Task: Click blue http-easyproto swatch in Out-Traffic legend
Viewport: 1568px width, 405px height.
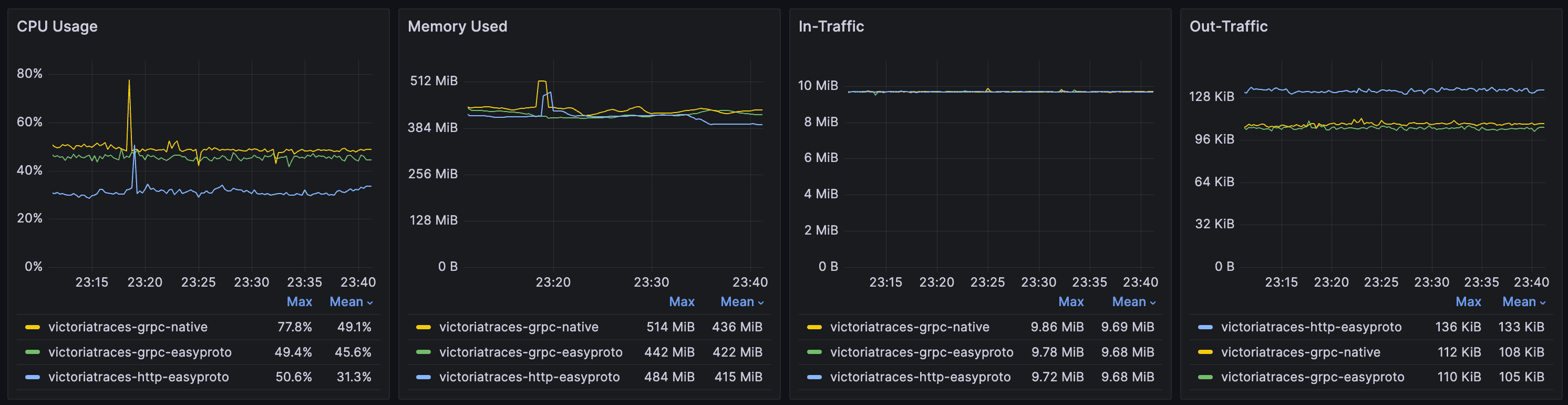Action: (x=1204, y=327)
